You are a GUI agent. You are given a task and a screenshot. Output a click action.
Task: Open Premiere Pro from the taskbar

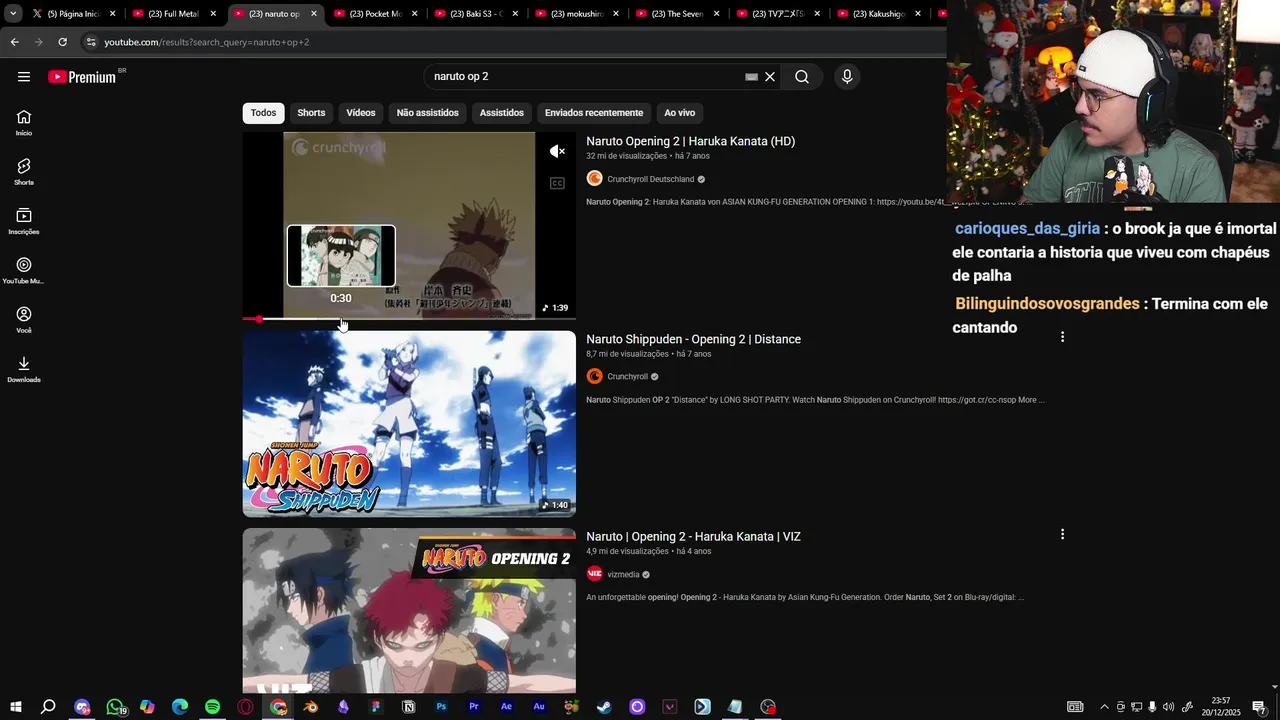[x=474, y=707]
